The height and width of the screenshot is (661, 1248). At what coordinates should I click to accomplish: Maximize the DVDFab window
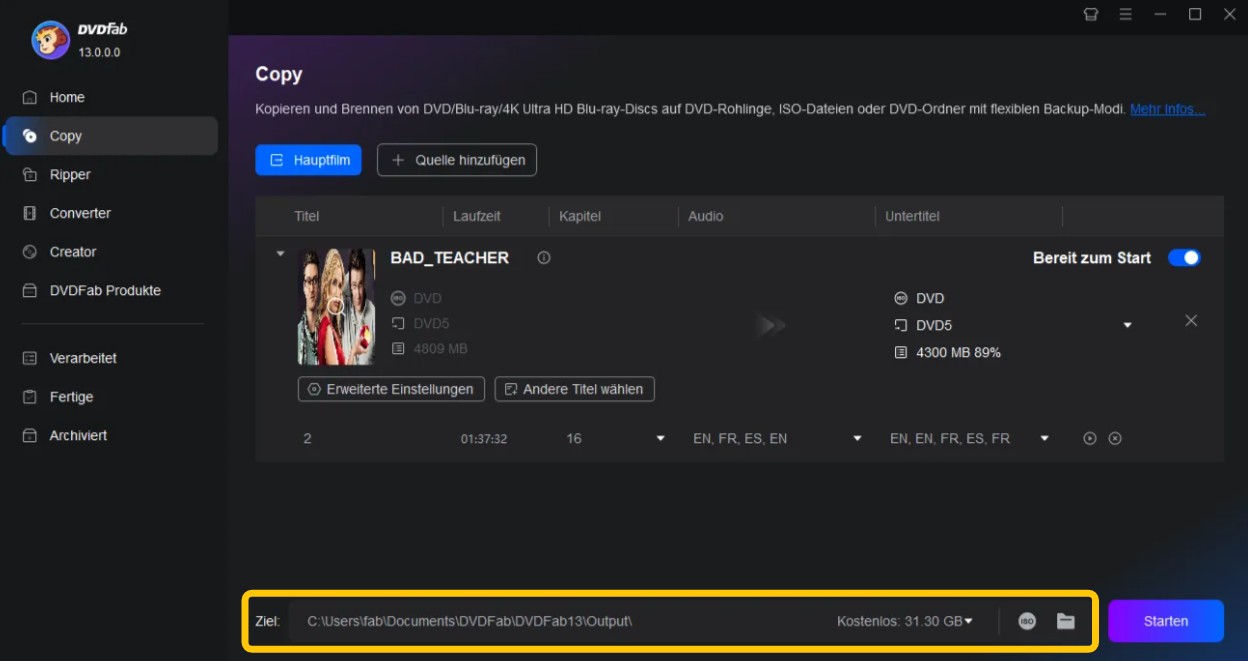pyautogui.click(x=1195, y=14)
